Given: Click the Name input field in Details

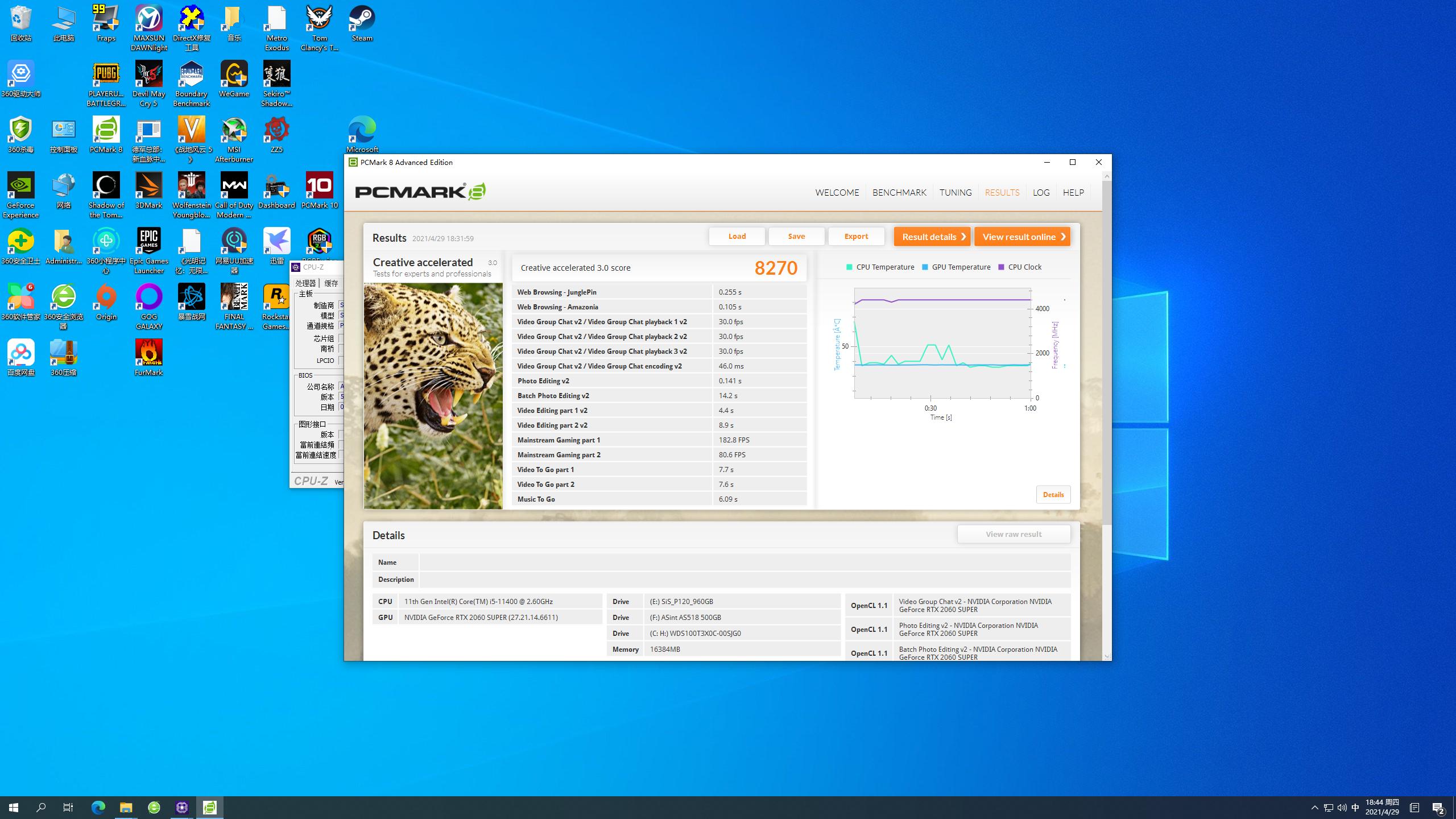Looking at the screenshot, I should coord(744,562).
